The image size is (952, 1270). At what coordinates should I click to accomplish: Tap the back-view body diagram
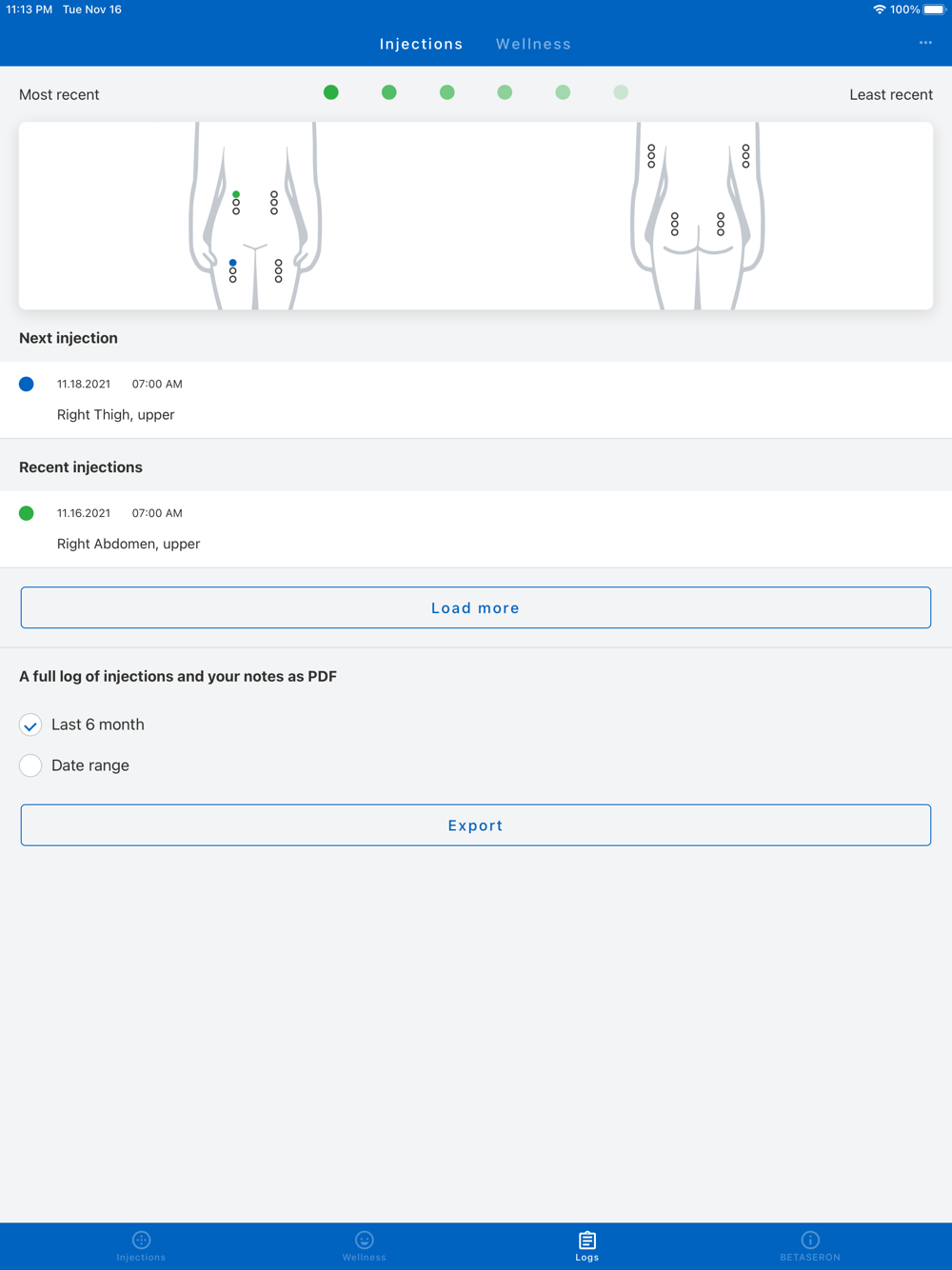pos(698,216)
